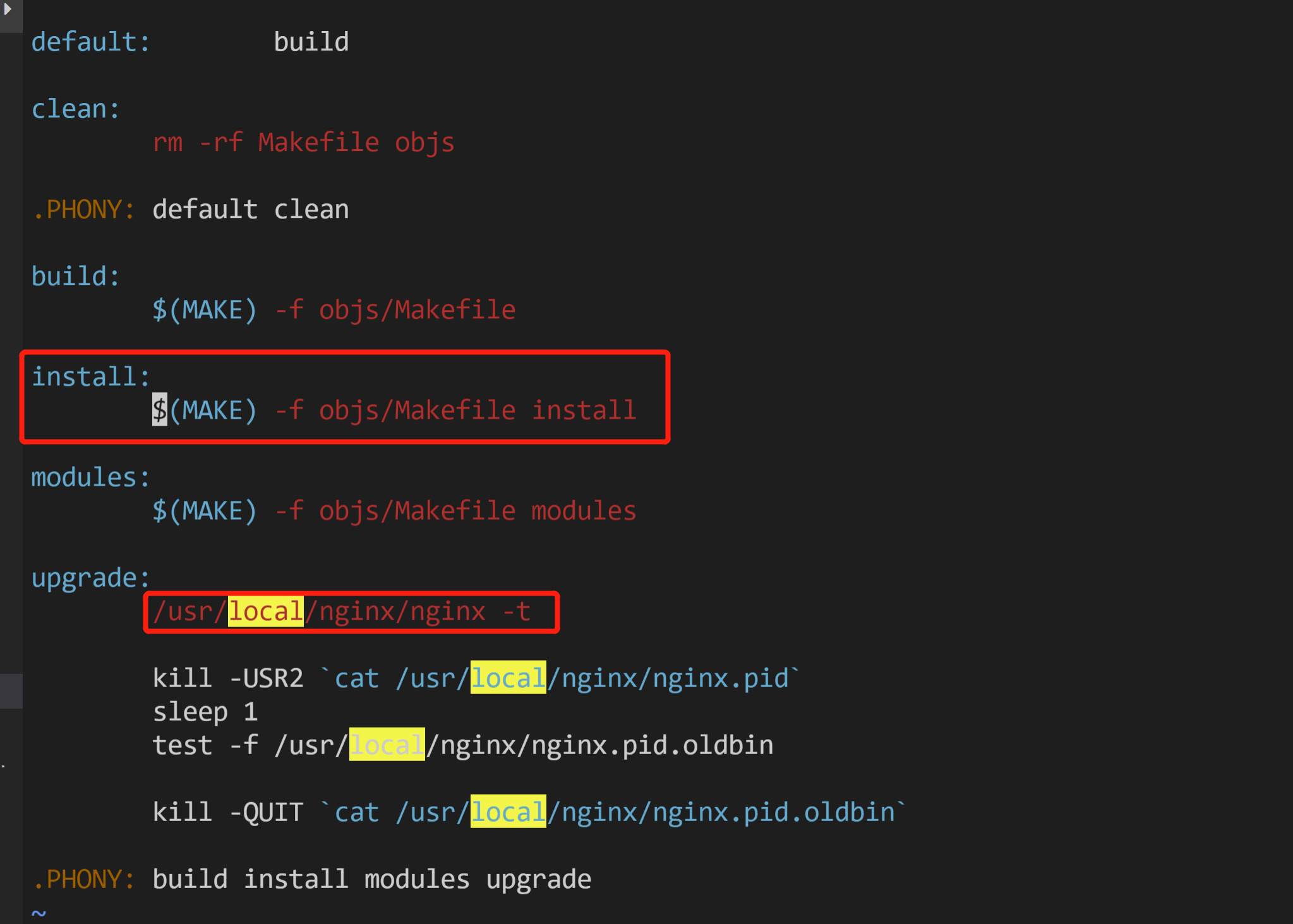Image resolution: width=1293 pixels, height=924 pixels.
Task: Click the 'sleep 1' line
Action: coord(205,712)
